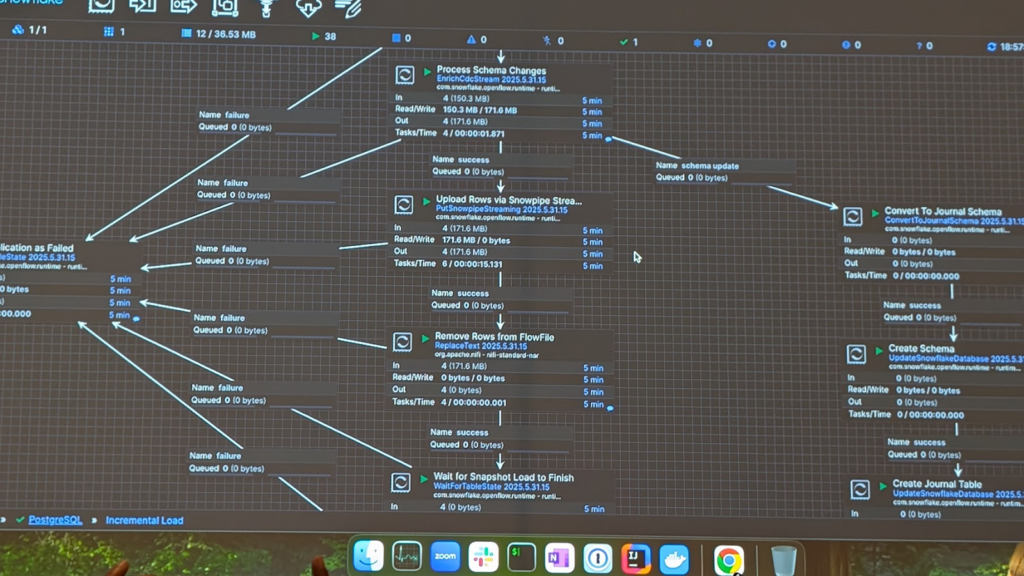
Task: Click the WaitForTableState 2025.5.31.15 type text
Action: tap(491, 487)
